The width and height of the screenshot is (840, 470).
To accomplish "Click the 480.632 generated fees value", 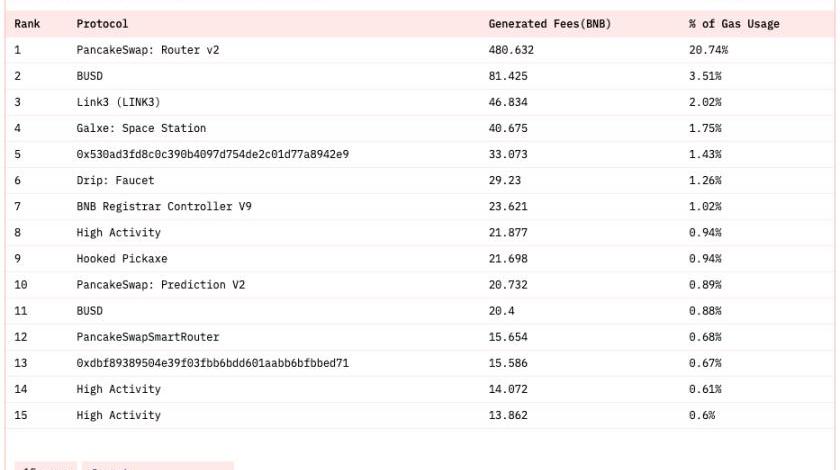I will (x=510, y=50).
